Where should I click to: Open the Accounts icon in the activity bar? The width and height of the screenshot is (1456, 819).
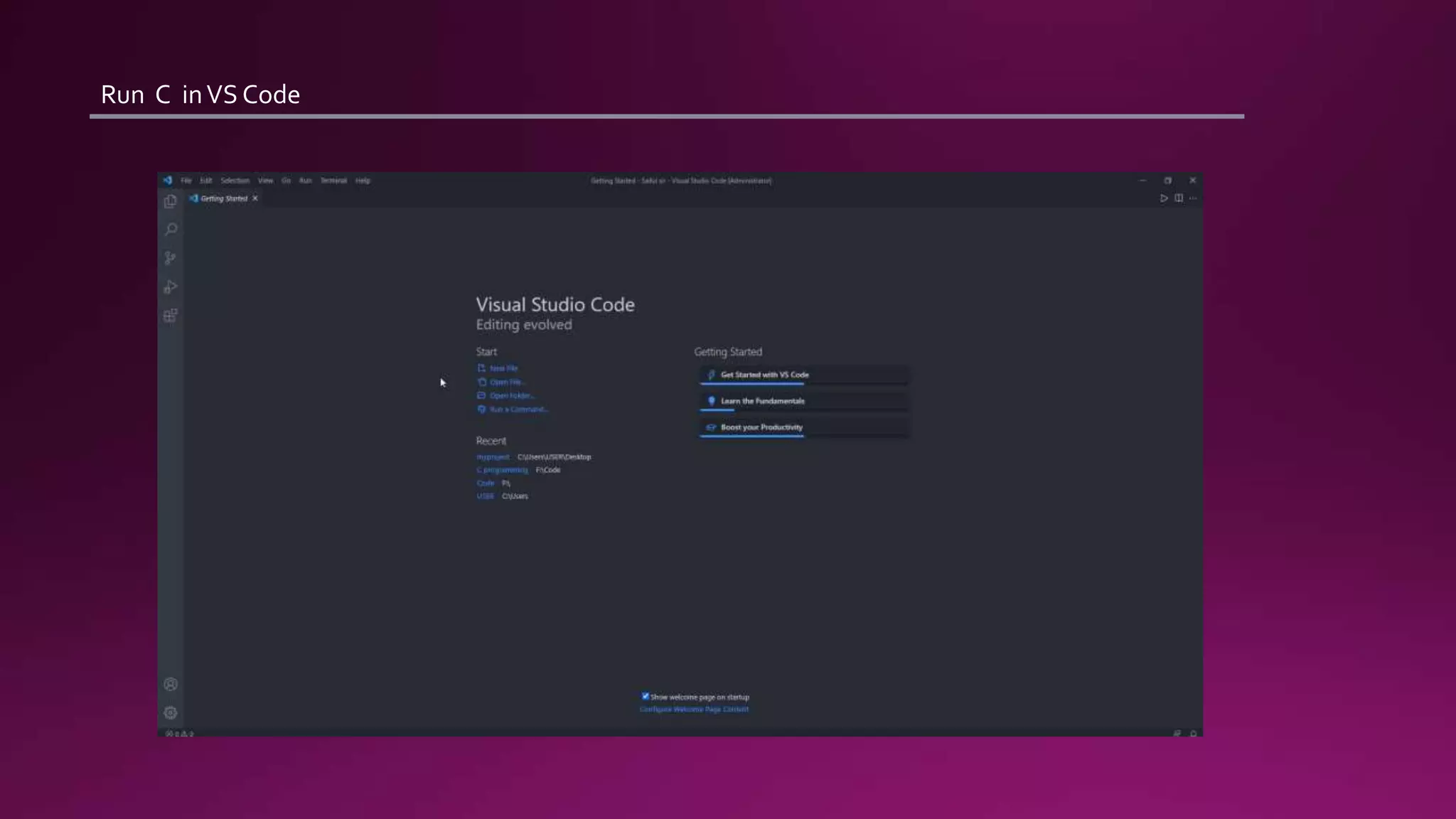[171, 684]
